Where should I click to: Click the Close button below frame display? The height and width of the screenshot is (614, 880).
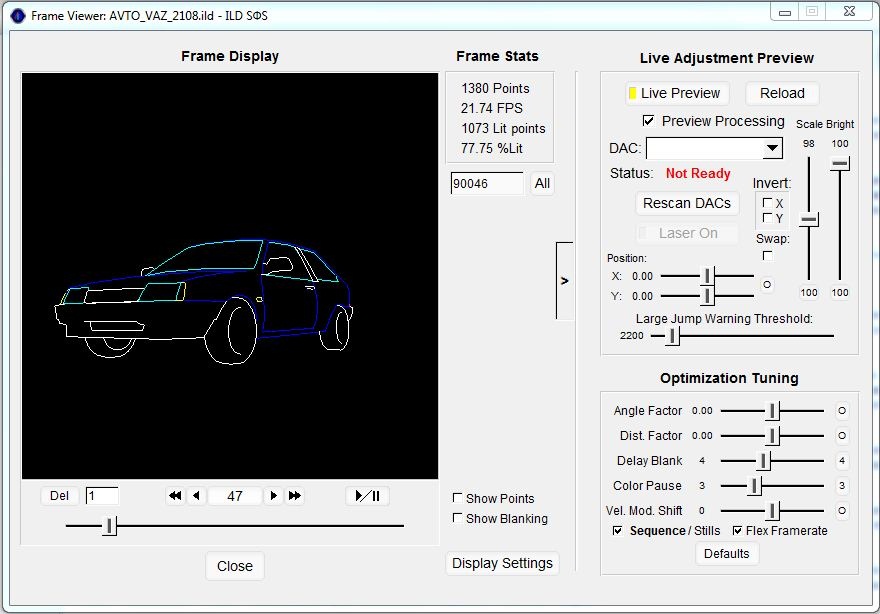235,566
